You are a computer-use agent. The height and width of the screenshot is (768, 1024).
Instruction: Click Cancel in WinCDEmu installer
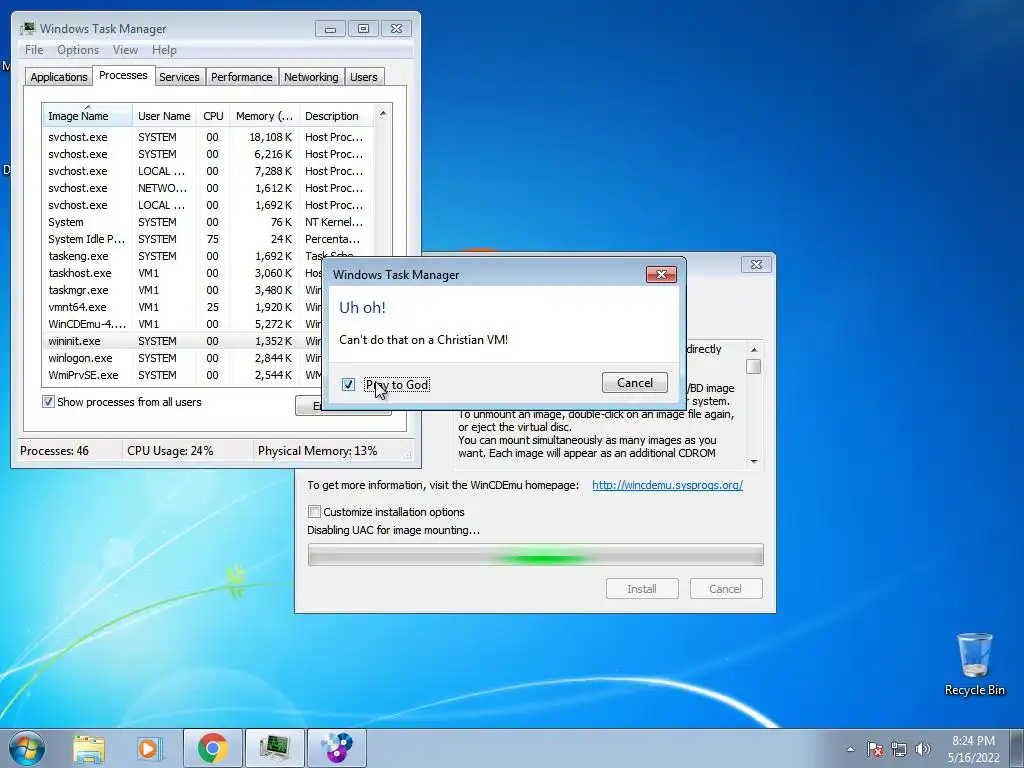point(726,588)
